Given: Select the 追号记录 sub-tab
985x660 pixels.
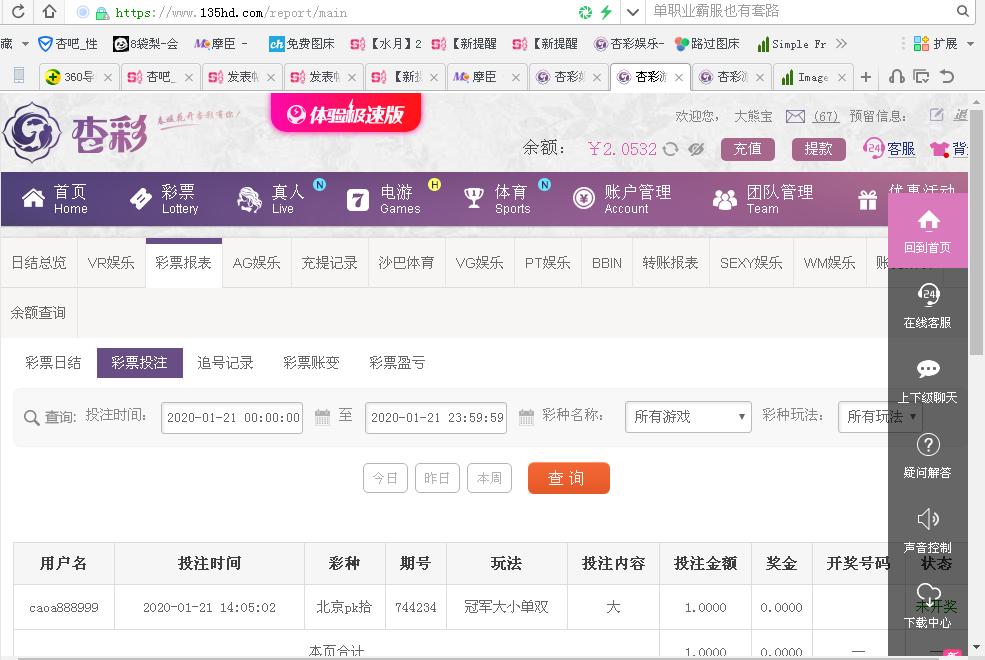Looking at the screenshot, I should (x=226, y=362).
